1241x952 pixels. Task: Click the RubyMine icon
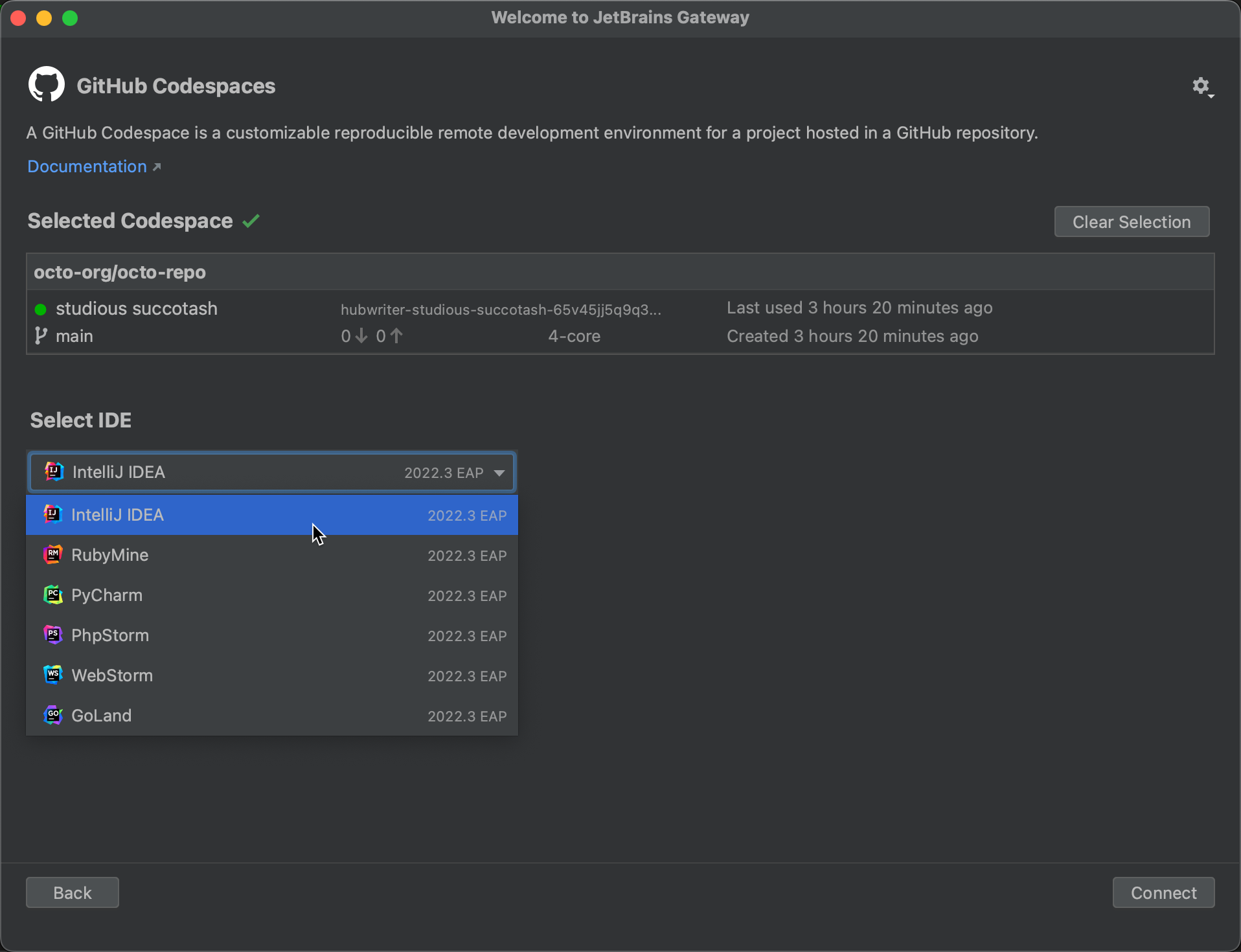click(x=52, y=554)
